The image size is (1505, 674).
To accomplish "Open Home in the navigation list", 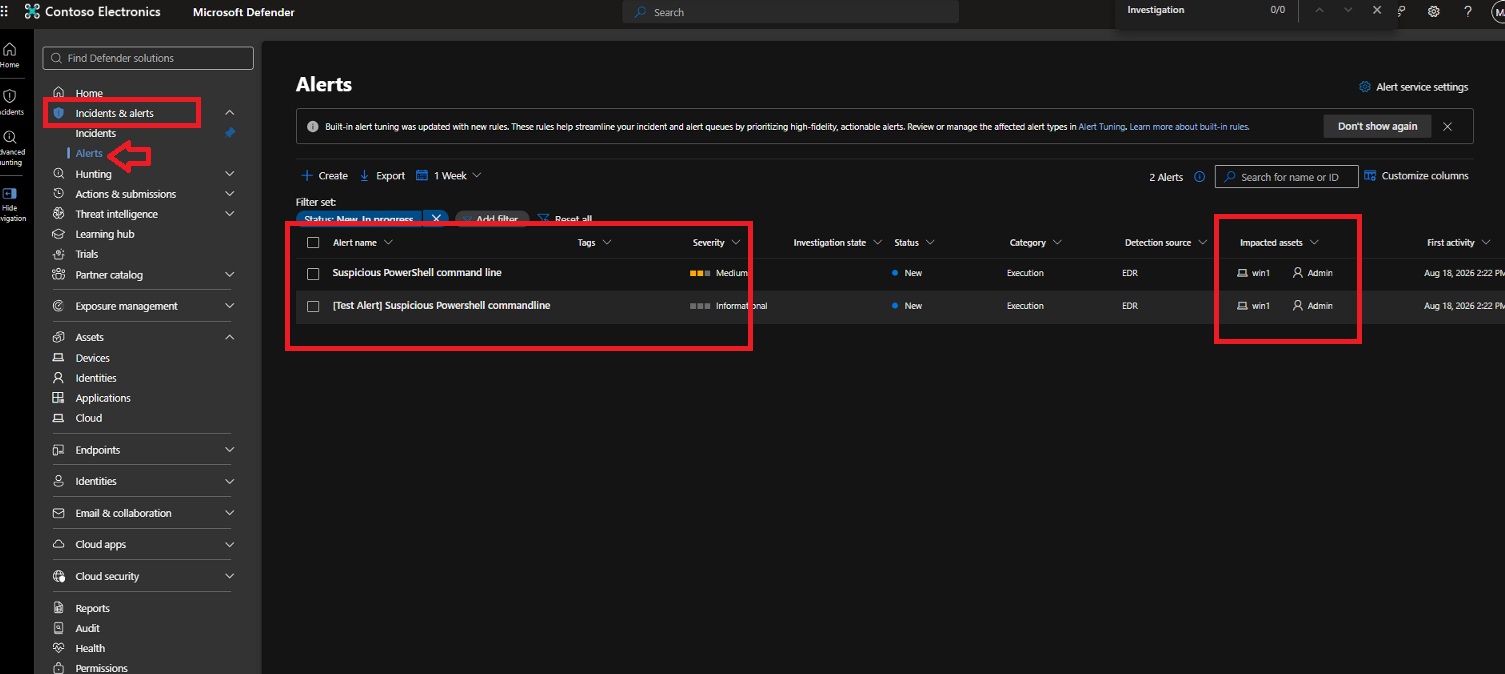I will [x=89, y=93].
